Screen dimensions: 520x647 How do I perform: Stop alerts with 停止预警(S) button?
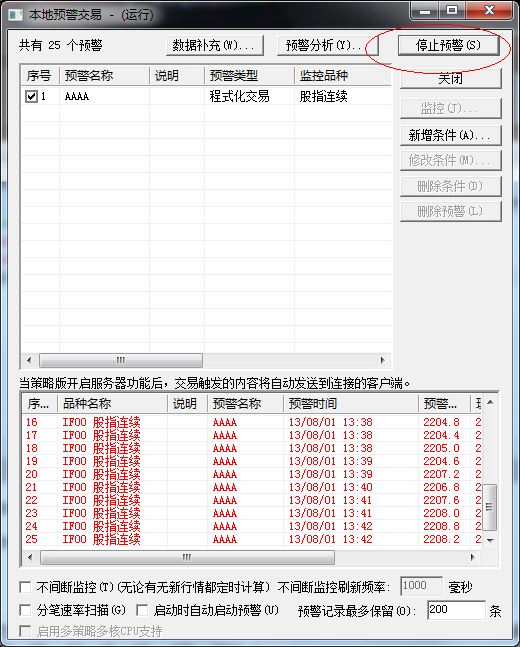(449, 45)
